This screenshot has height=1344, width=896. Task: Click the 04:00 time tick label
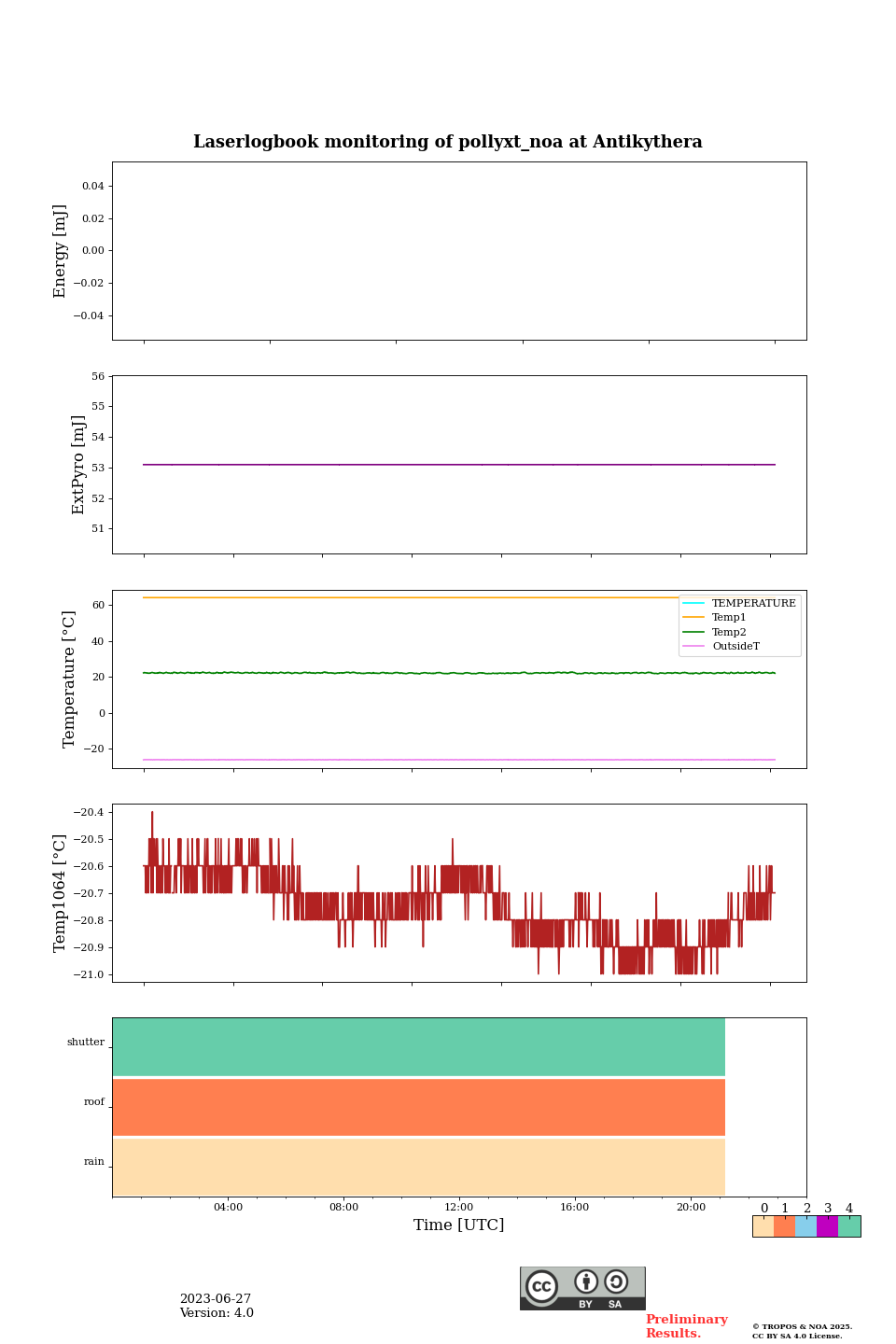pyautogui.click(x=228, y=1207)
